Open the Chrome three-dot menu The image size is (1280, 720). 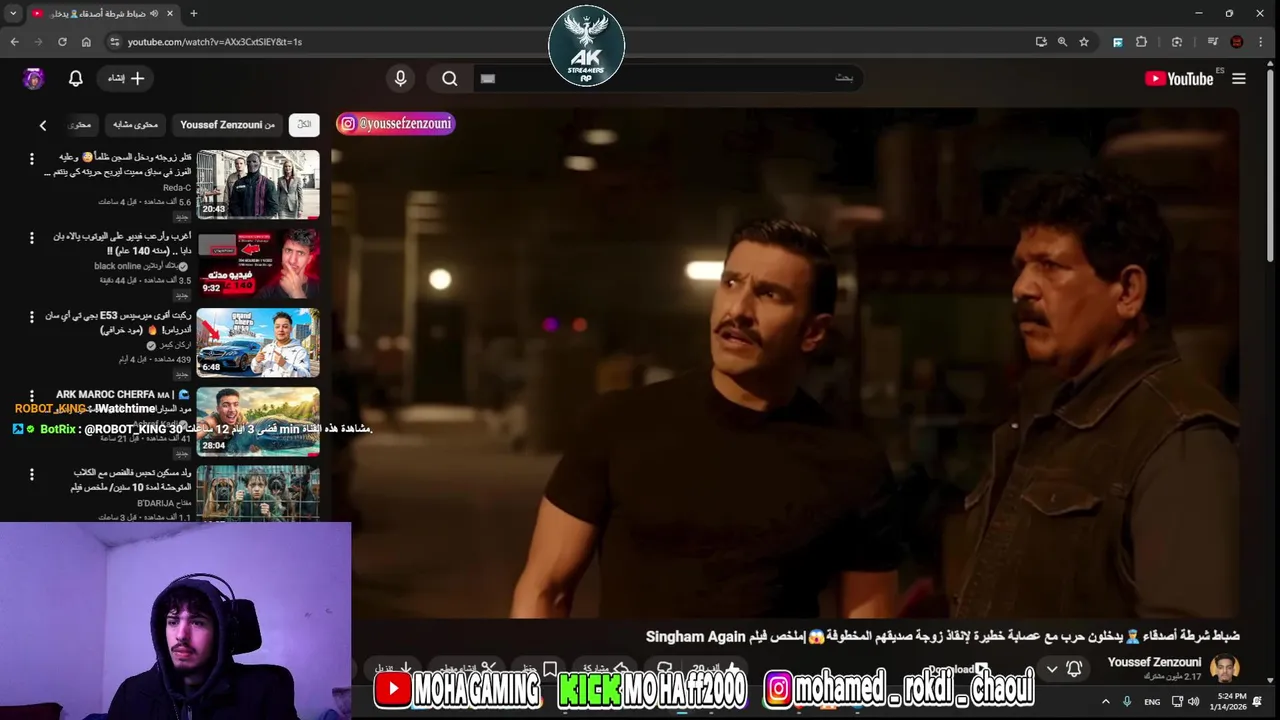point(1260,42)
